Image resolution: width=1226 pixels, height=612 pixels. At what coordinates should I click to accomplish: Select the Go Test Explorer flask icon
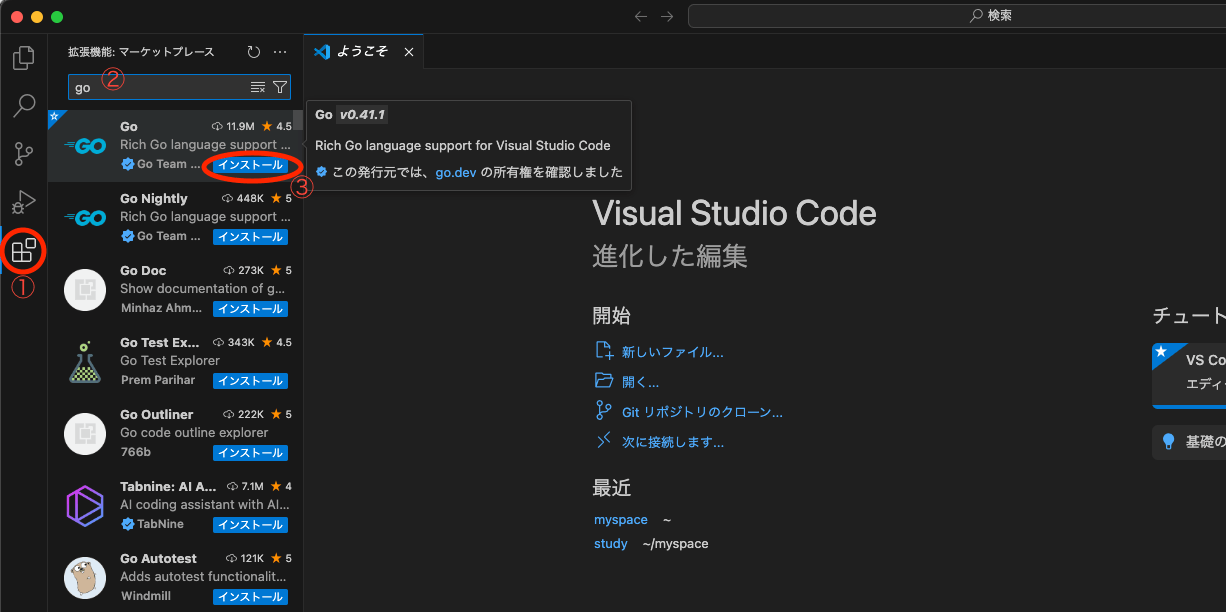coord(85,362)
